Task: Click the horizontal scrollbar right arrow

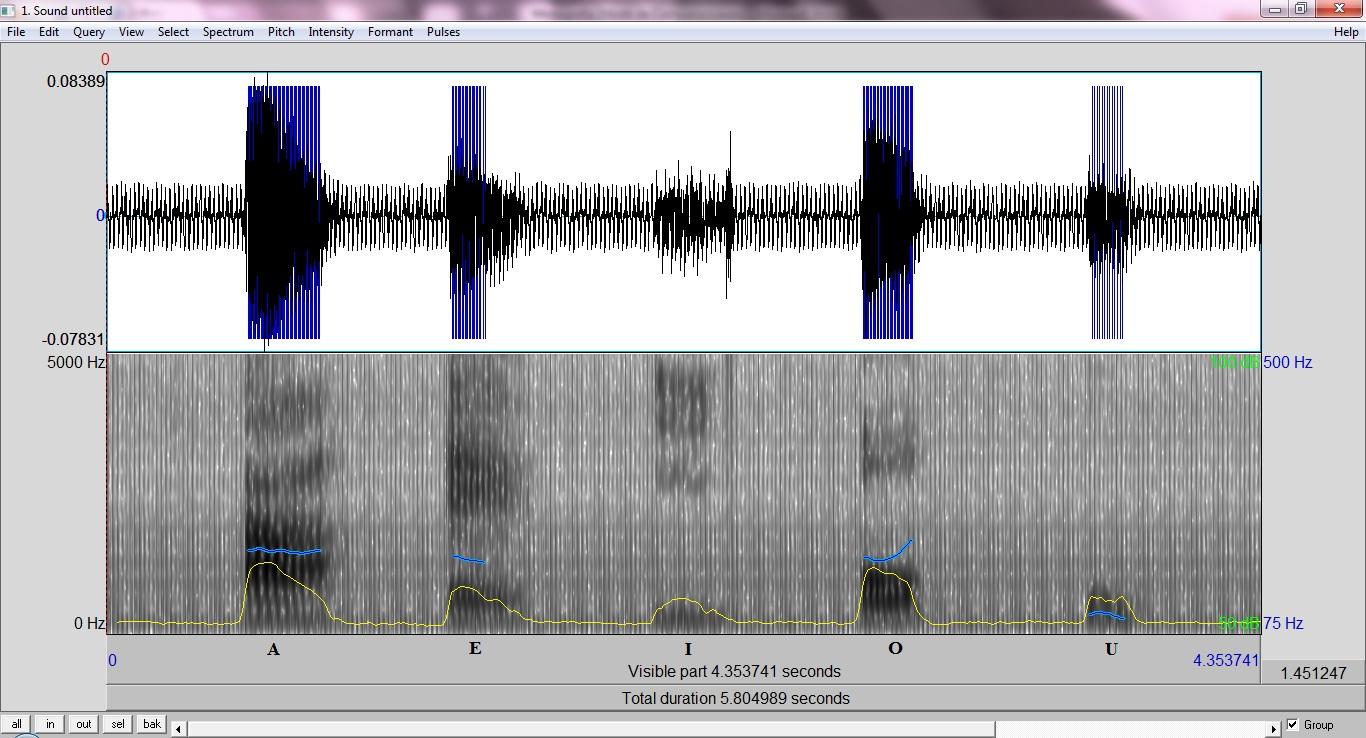Action: (x=1274, y=729)
